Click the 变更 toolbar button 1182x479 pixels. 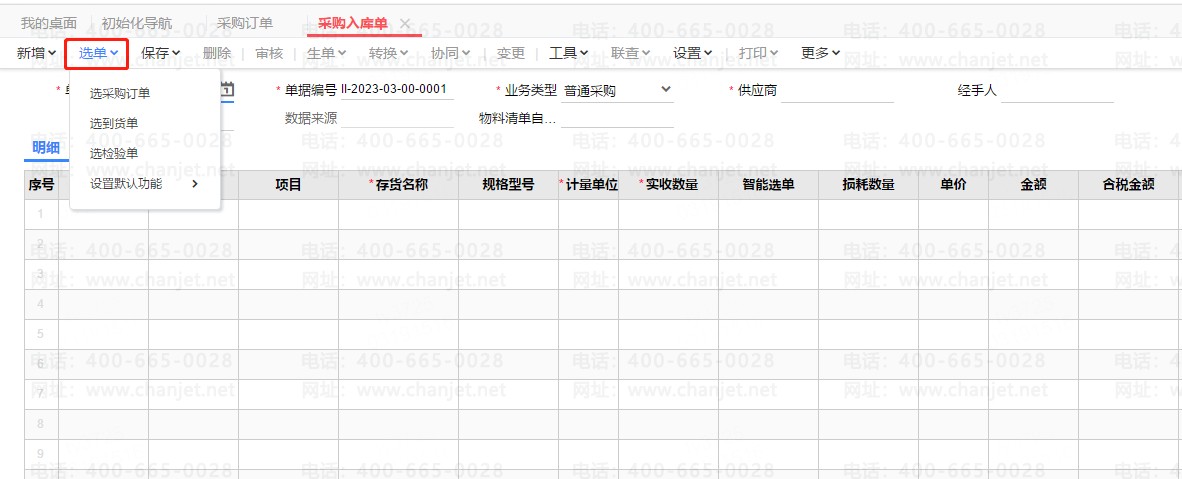tap(511, 53)
